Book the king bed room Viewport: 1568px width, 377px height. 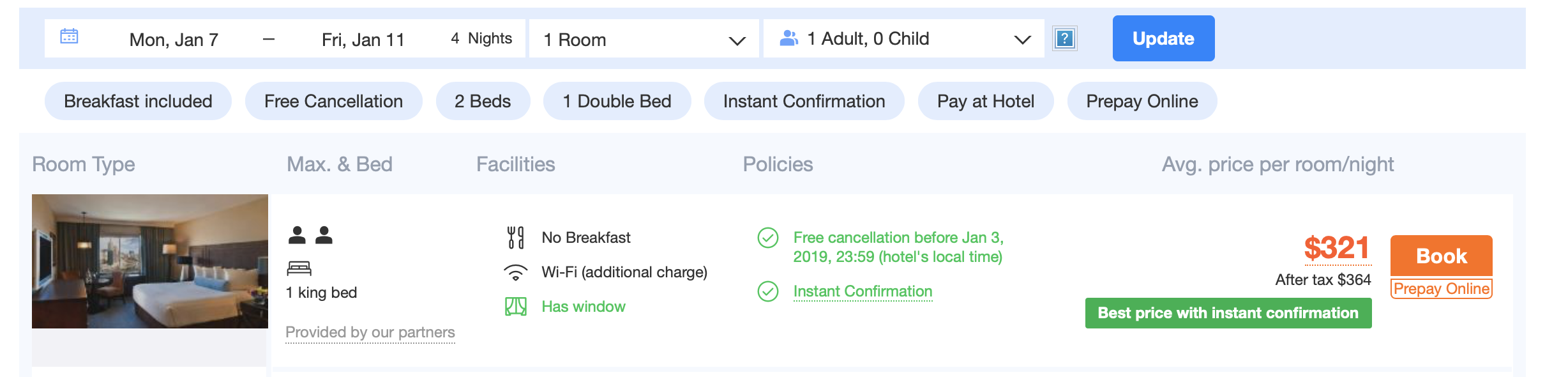click(1441, 256)
